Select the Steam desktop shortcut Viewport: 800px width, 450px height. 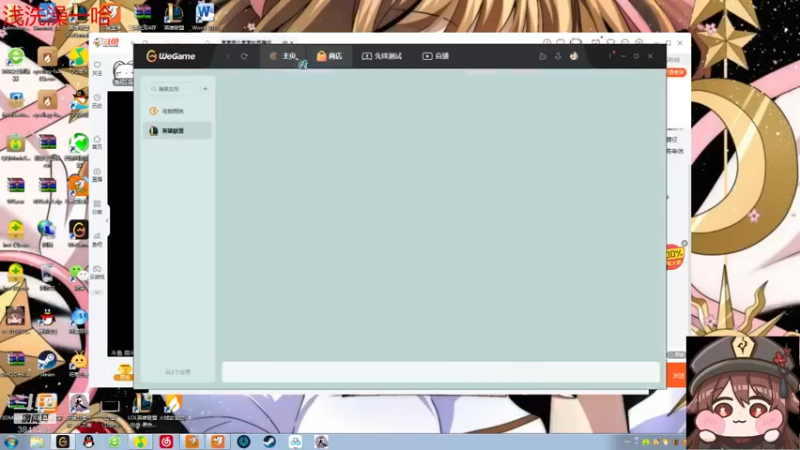tap(47, 363)
